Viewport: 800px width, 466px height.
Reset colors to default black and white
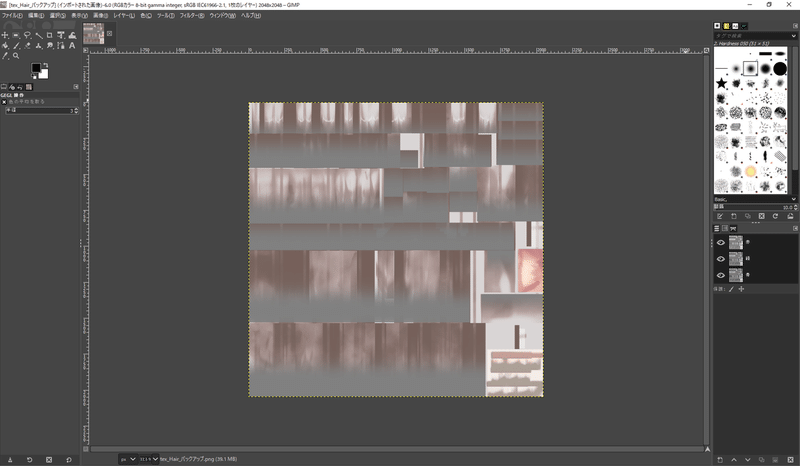click(34, 77)
